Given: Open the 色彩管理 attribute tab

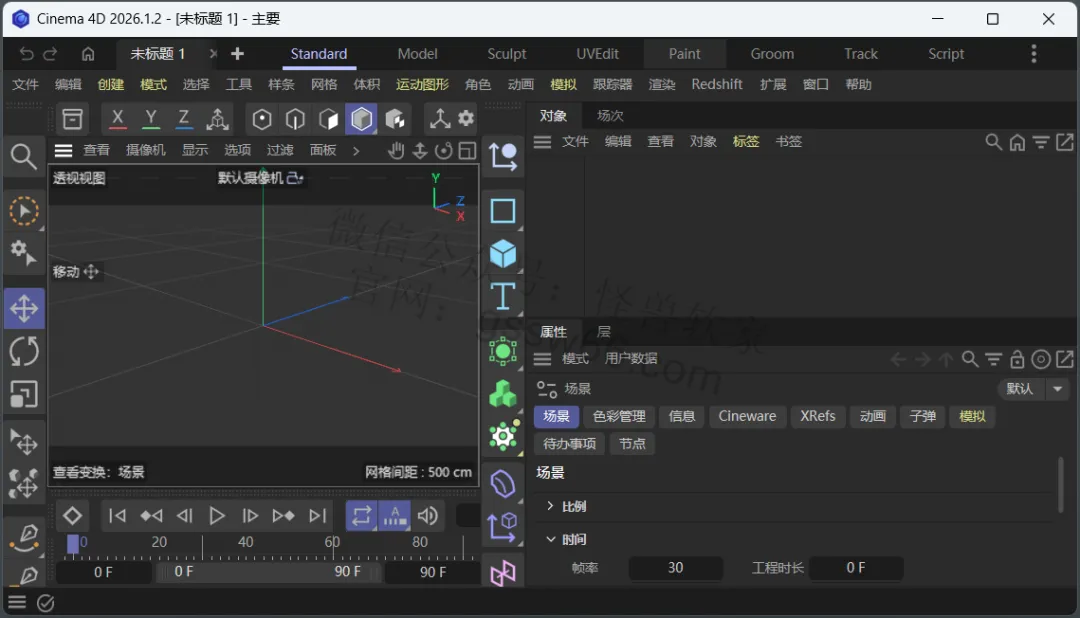Looking at the screenshot, I should (619, 416).
